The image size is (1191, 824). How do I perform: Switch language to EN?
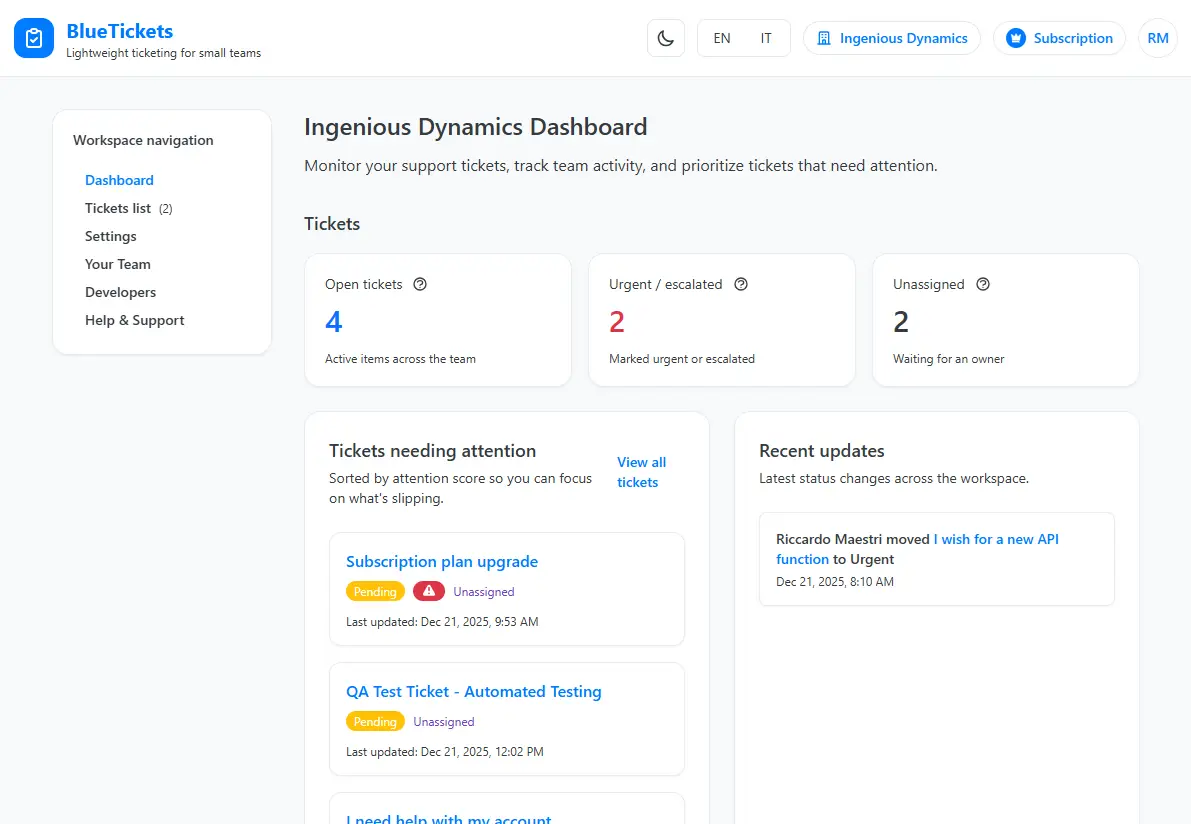coord(721,39)
